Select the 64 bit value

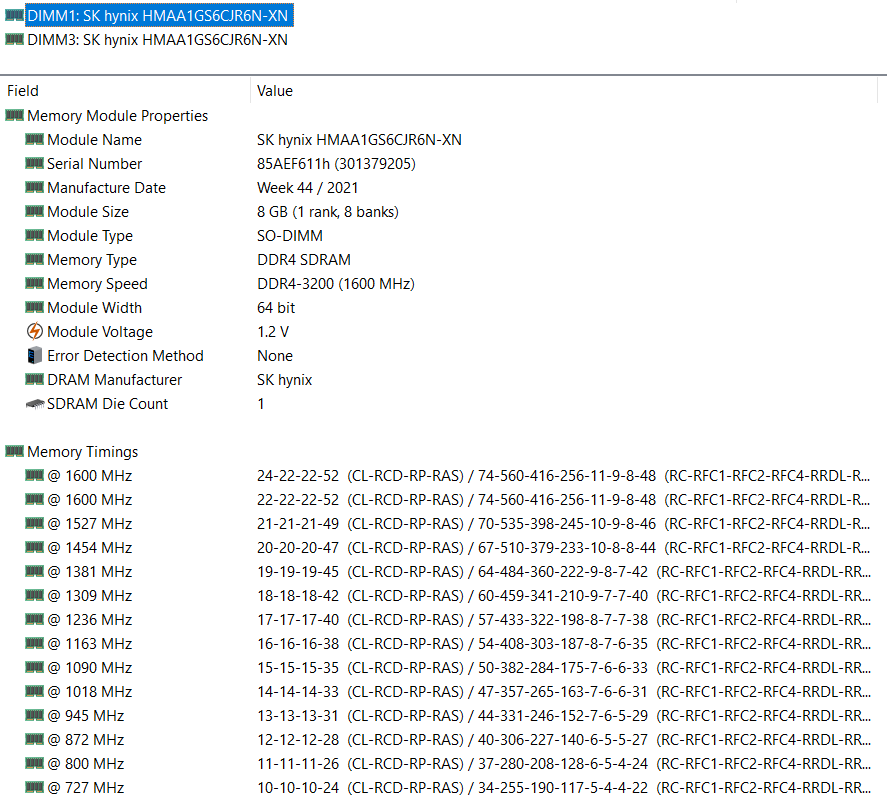[x=276, y=308]
